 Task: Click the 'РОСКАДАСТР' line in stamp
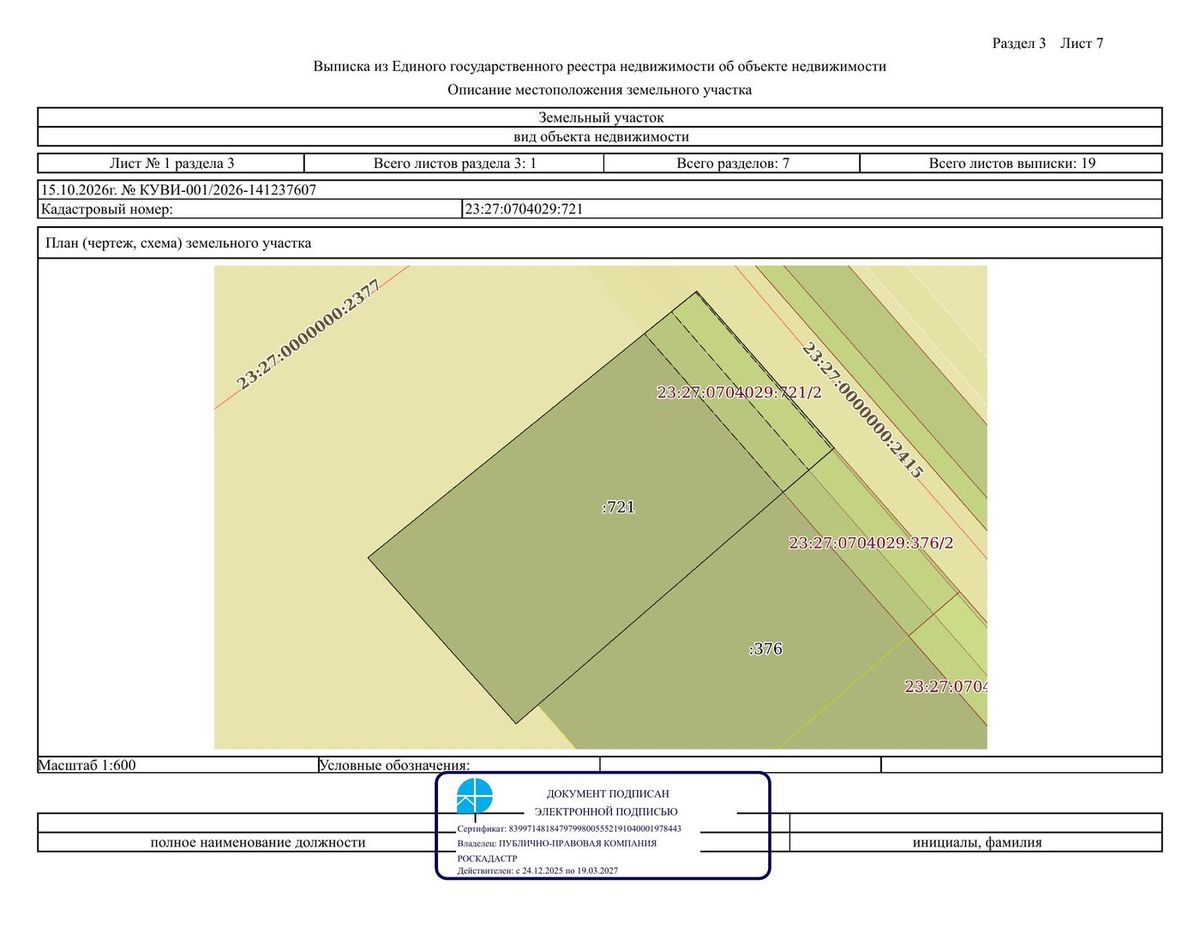pyautogui.click(x=487, y=858)
